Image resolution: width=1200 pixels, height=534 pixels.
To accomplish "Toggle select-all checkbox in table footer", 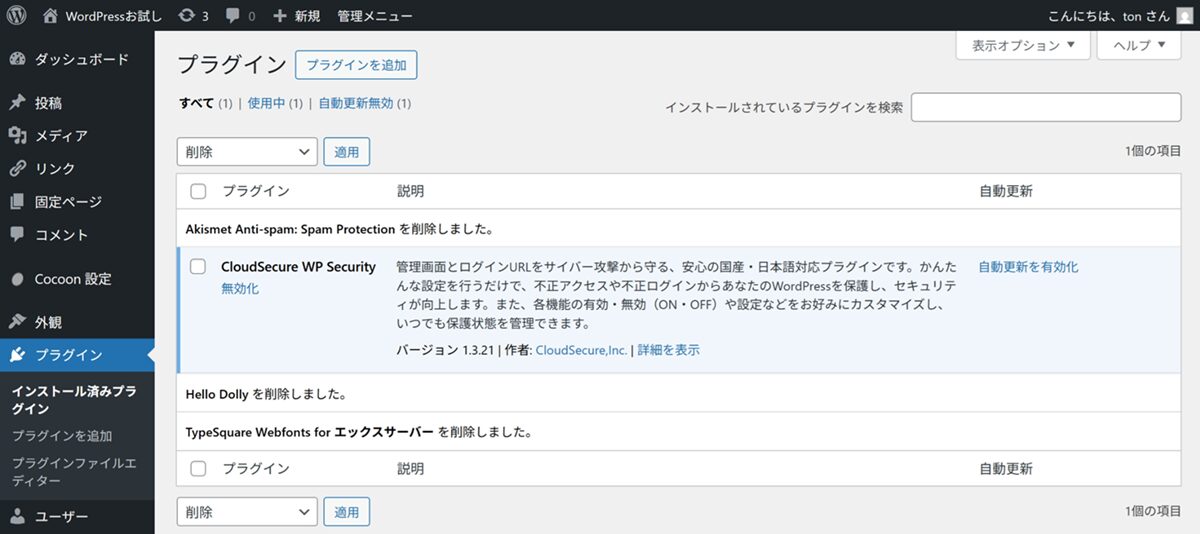I will tap(198, 468).
